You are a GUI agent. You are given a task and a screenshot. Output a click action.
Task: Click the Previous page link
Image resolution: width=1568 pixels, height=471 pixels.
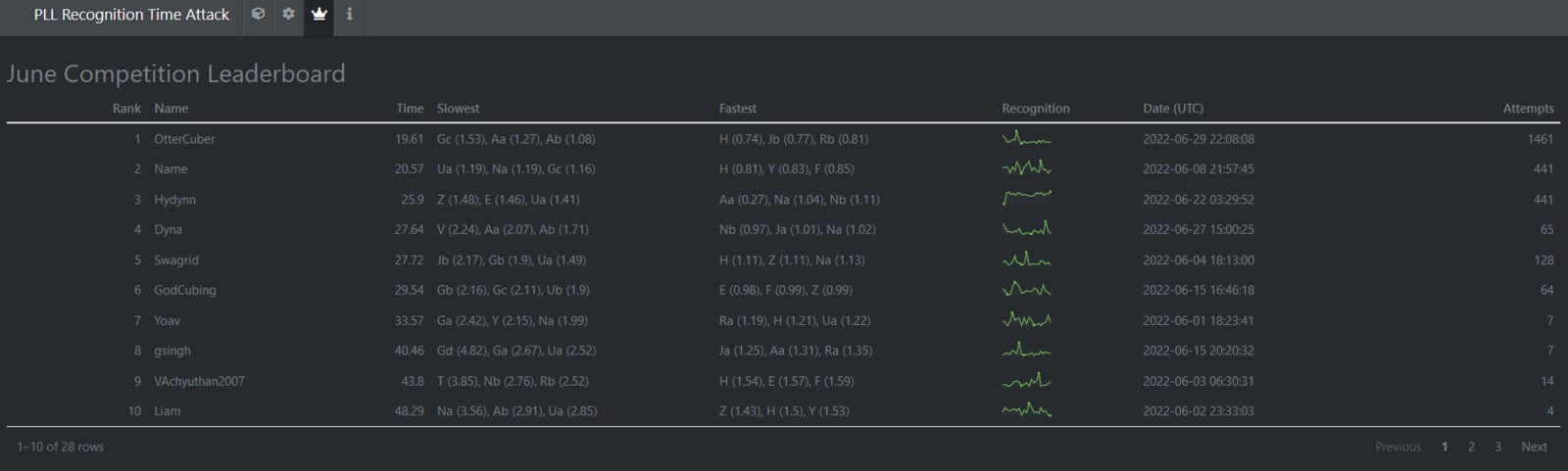1397,447
